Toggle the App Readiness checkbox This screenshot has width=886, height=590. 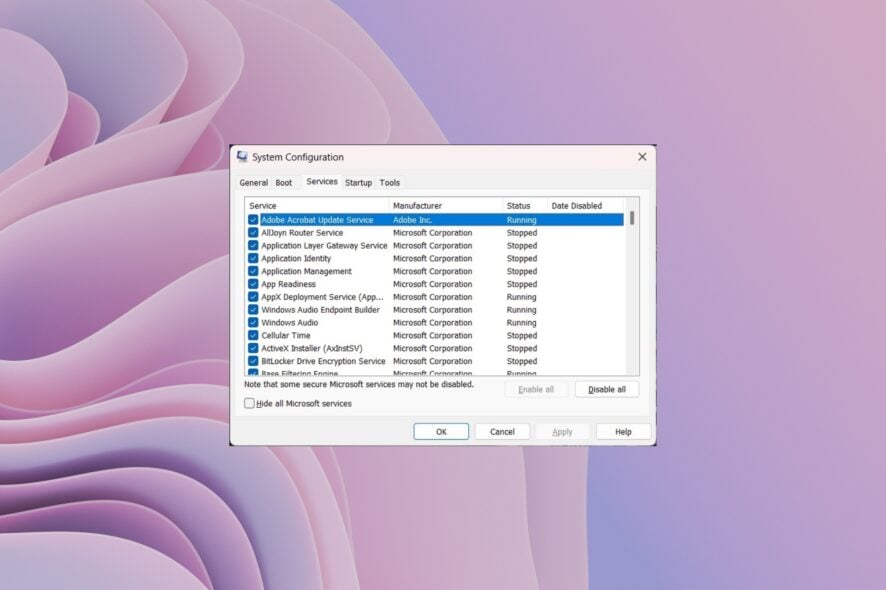tap(253, 284)
